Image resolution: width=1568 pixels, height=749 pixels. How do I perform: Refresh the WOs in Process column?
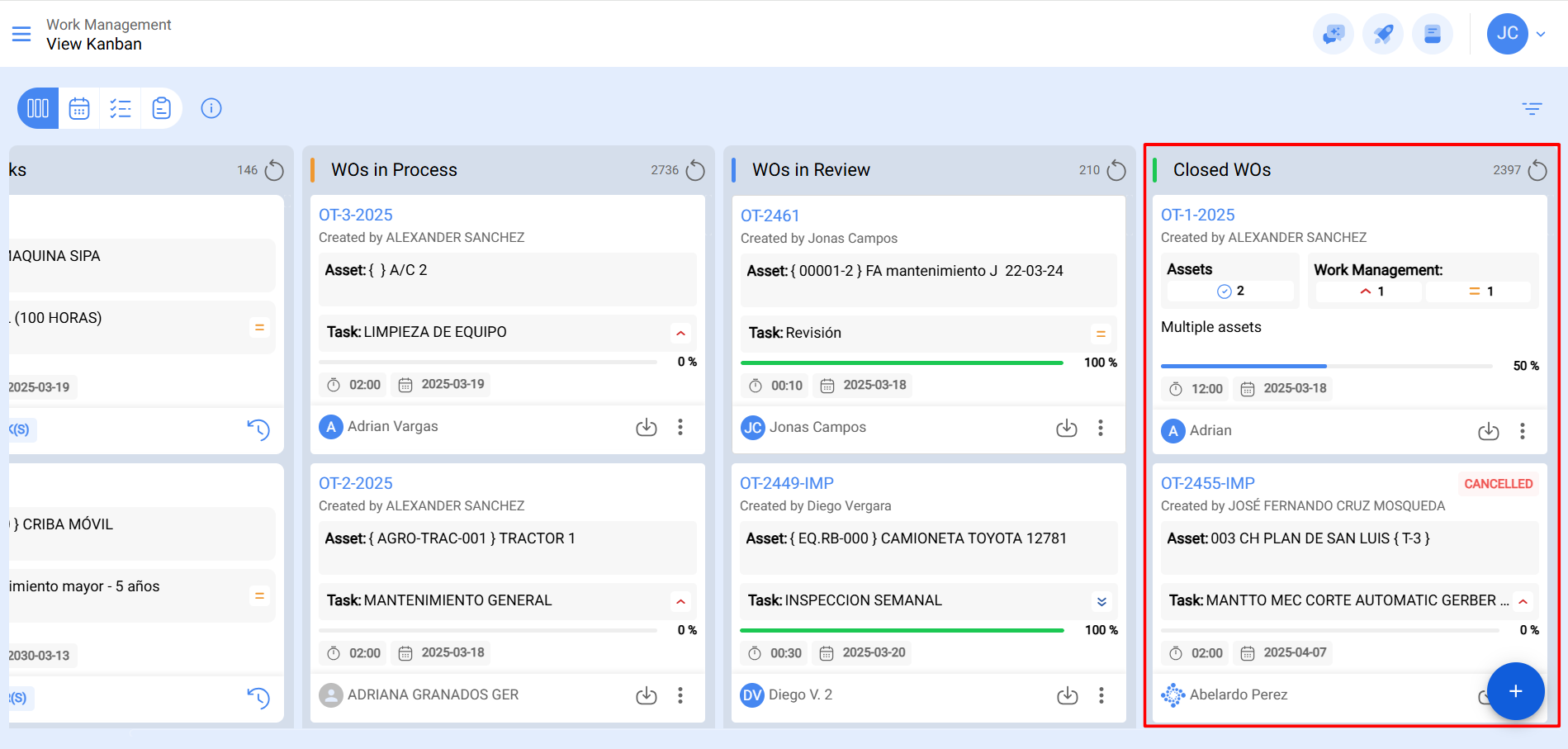[696, 170]
